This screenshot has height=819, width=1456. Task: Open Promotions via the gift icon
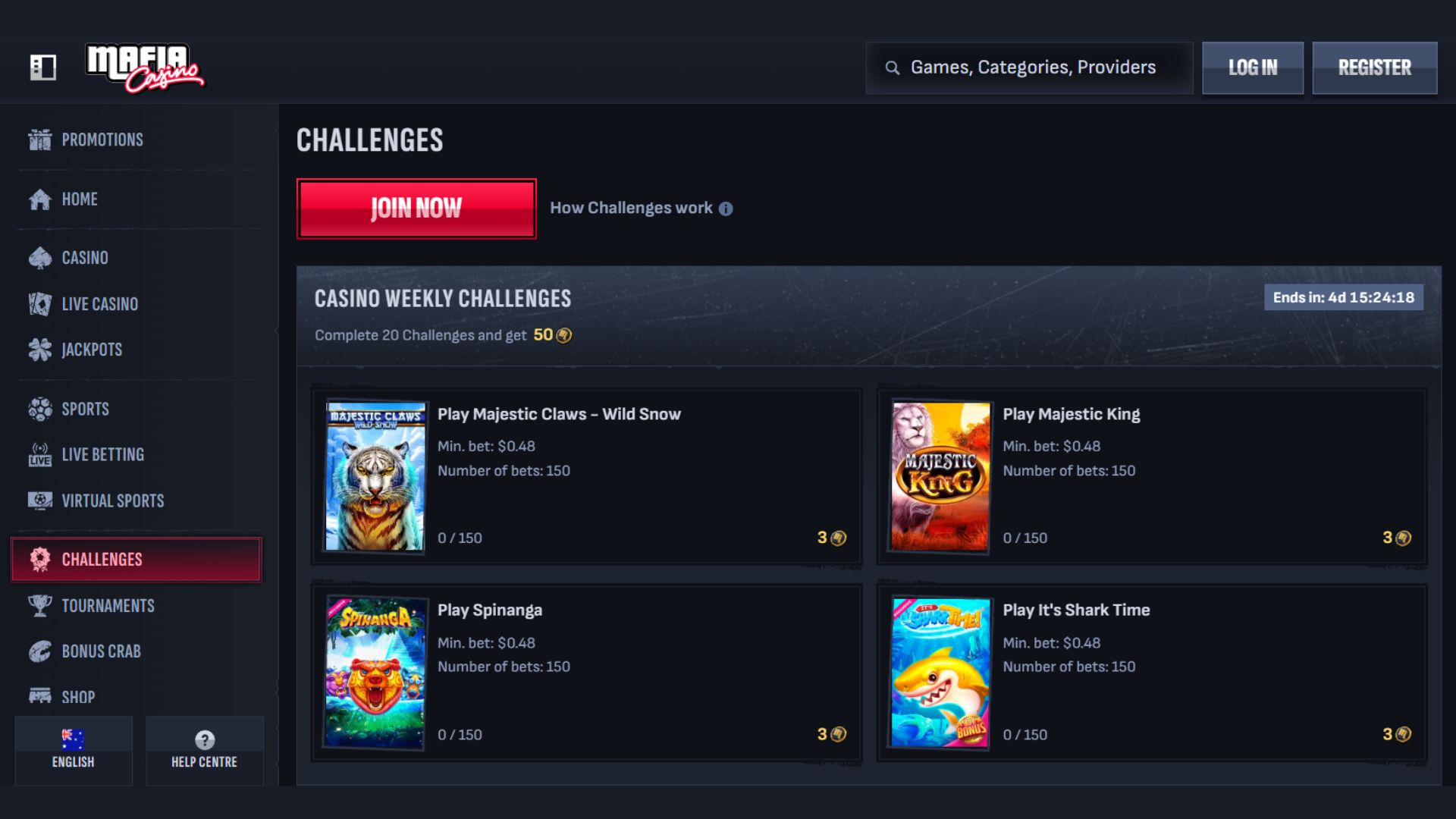(40, 140)
